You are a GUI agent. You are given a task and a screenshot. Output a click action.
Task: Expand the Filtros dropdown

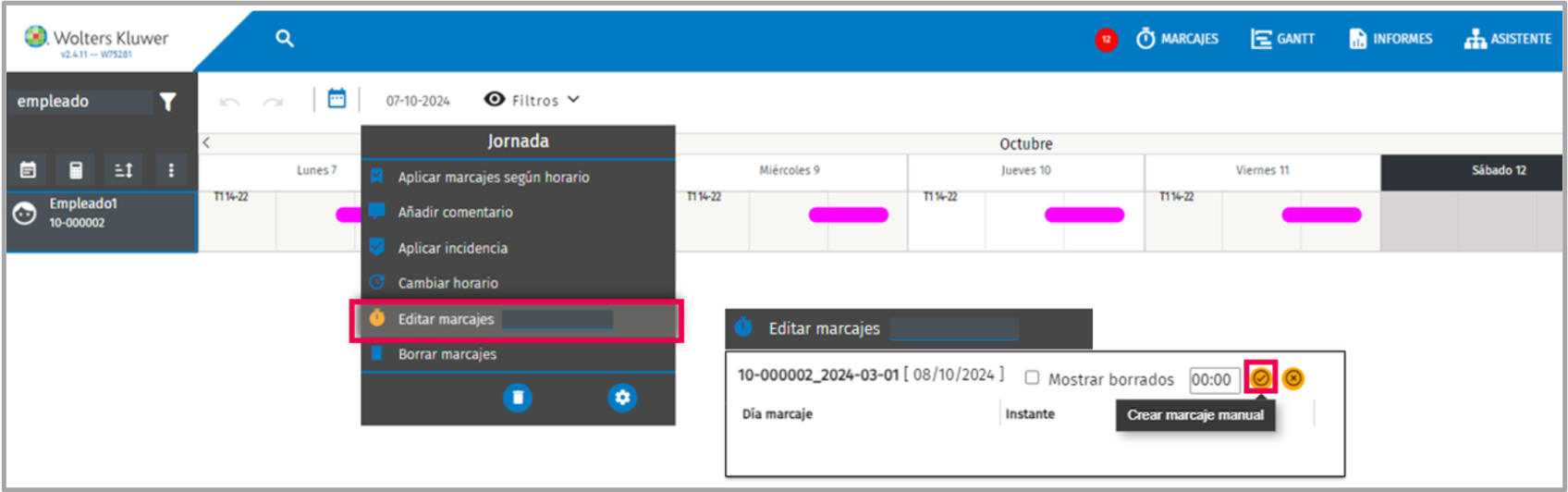(x=533, y=100)
